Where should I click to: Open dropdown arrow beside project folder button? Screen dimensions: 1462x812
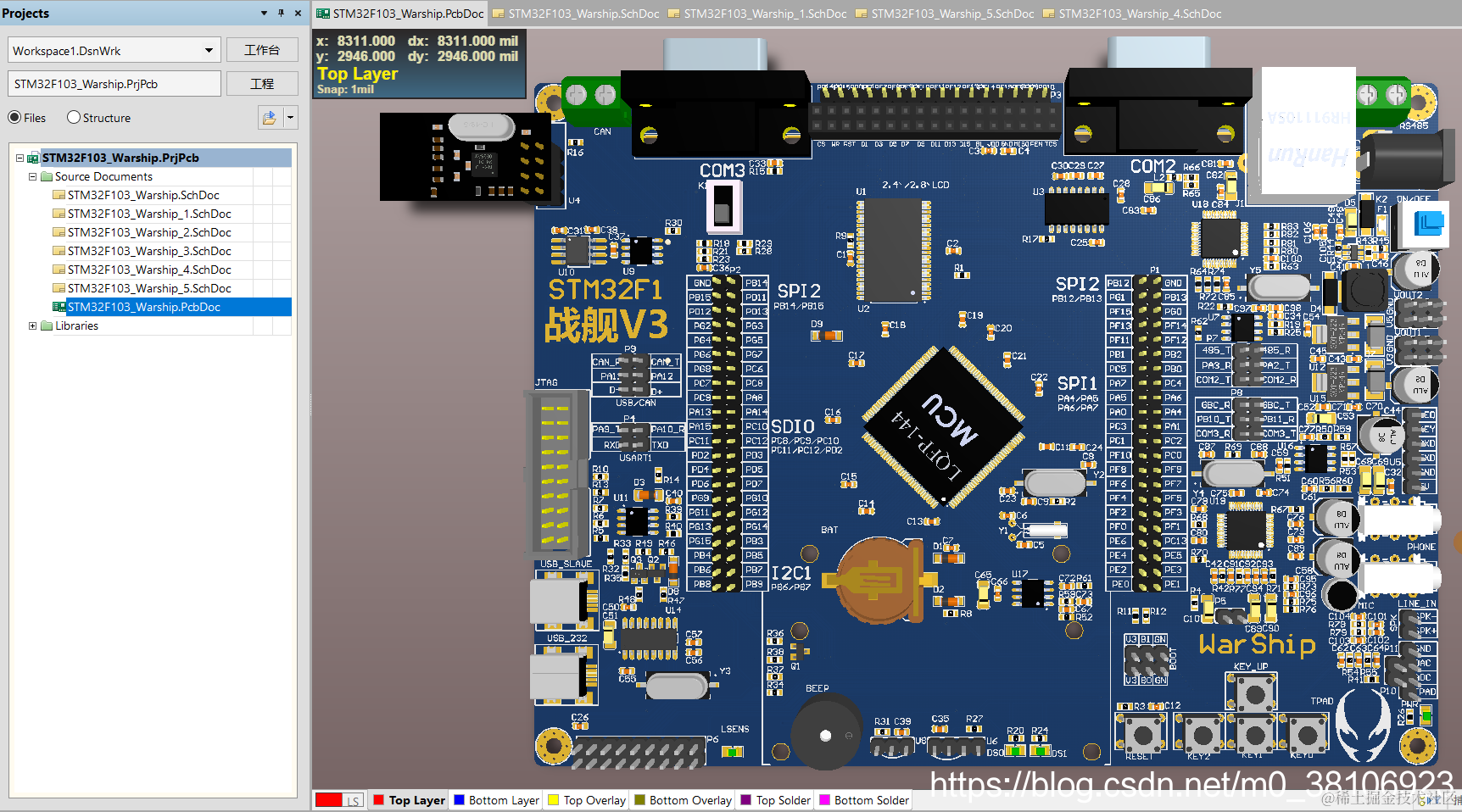click(x=291, y=118)
